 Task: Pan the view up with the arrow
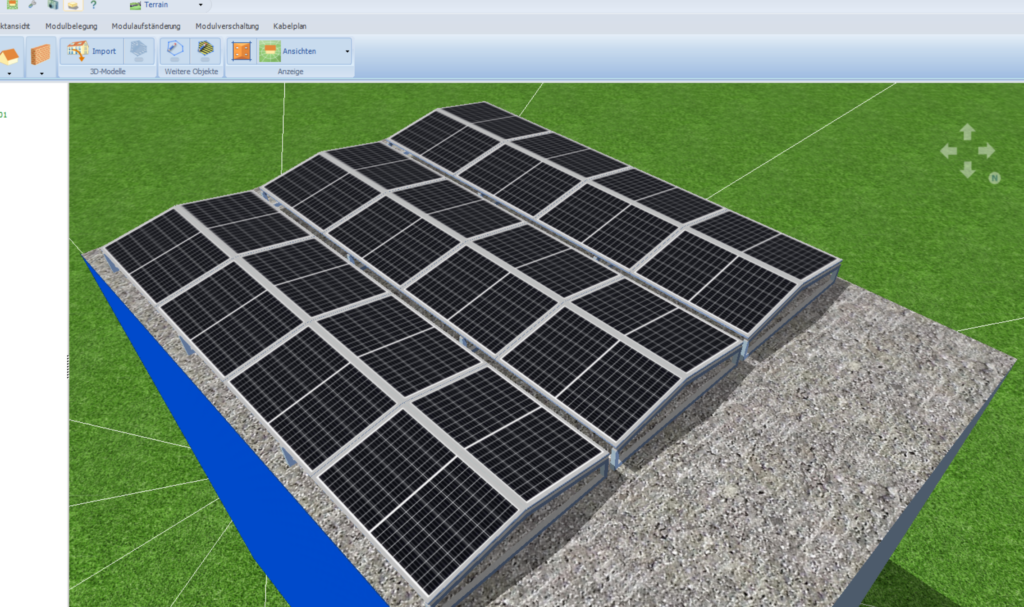click(967, 132)
